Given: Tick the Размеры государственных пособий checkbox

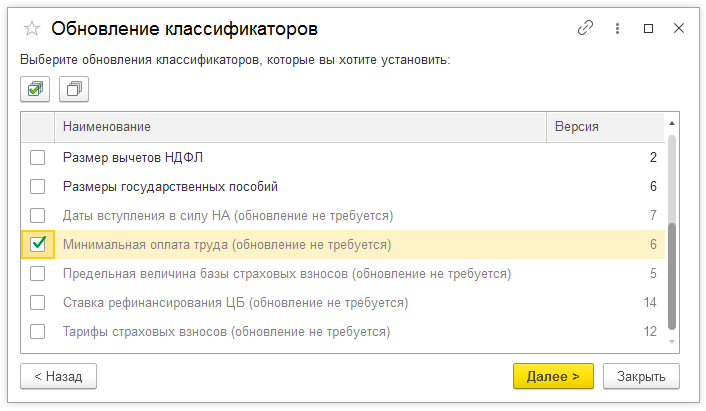Looking at the screenshot, I should coord(38,186).
